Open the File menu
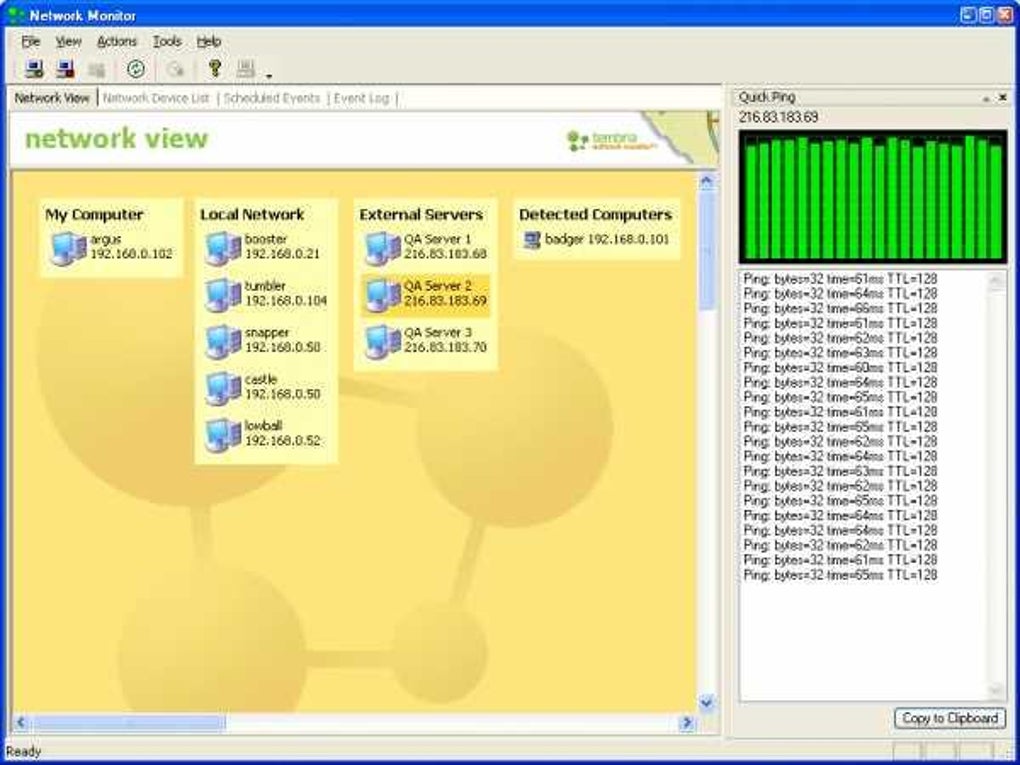The image size is (1020, 765). coord(31,42)
